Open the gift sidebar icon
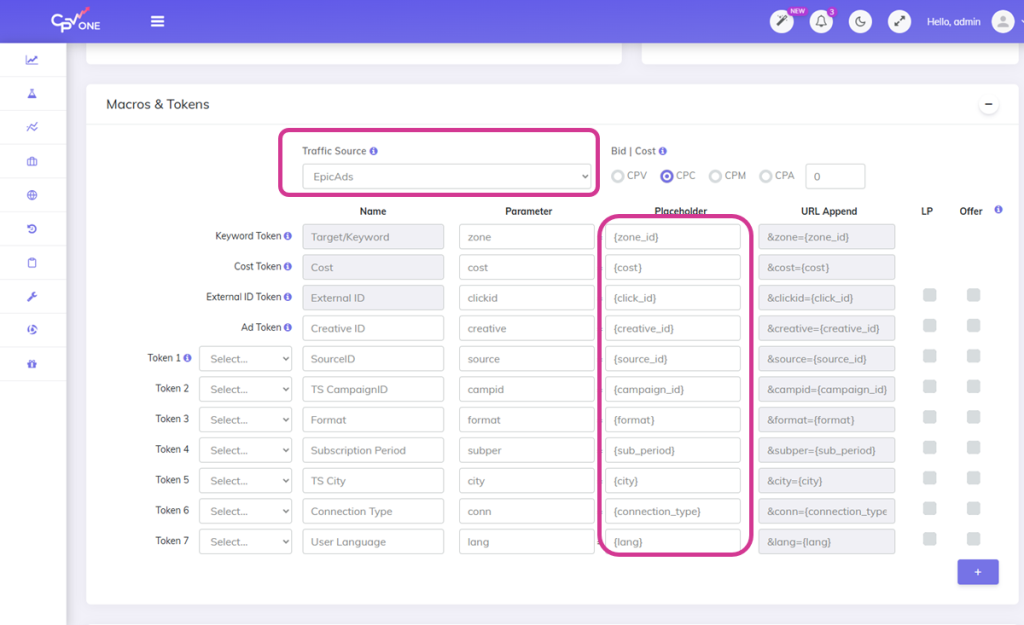The image size is (1024, 625). (32, 364)
